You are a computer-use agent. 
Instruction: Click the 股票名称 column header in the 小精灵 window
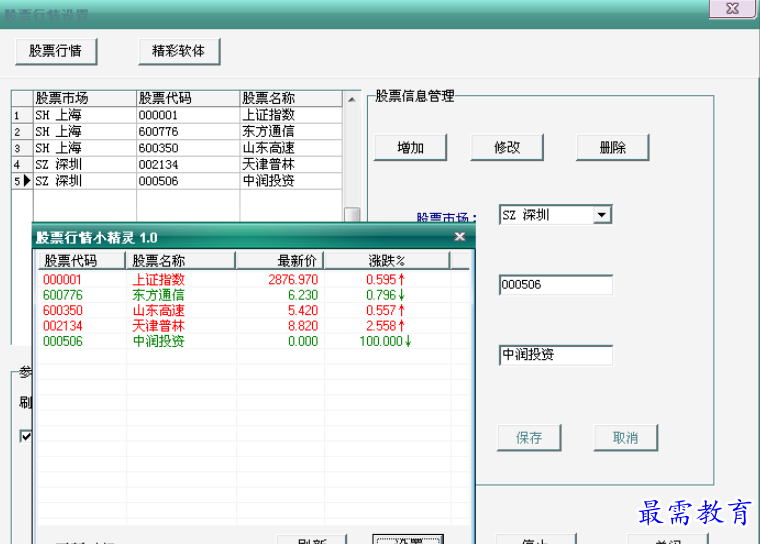coord(181,261)
